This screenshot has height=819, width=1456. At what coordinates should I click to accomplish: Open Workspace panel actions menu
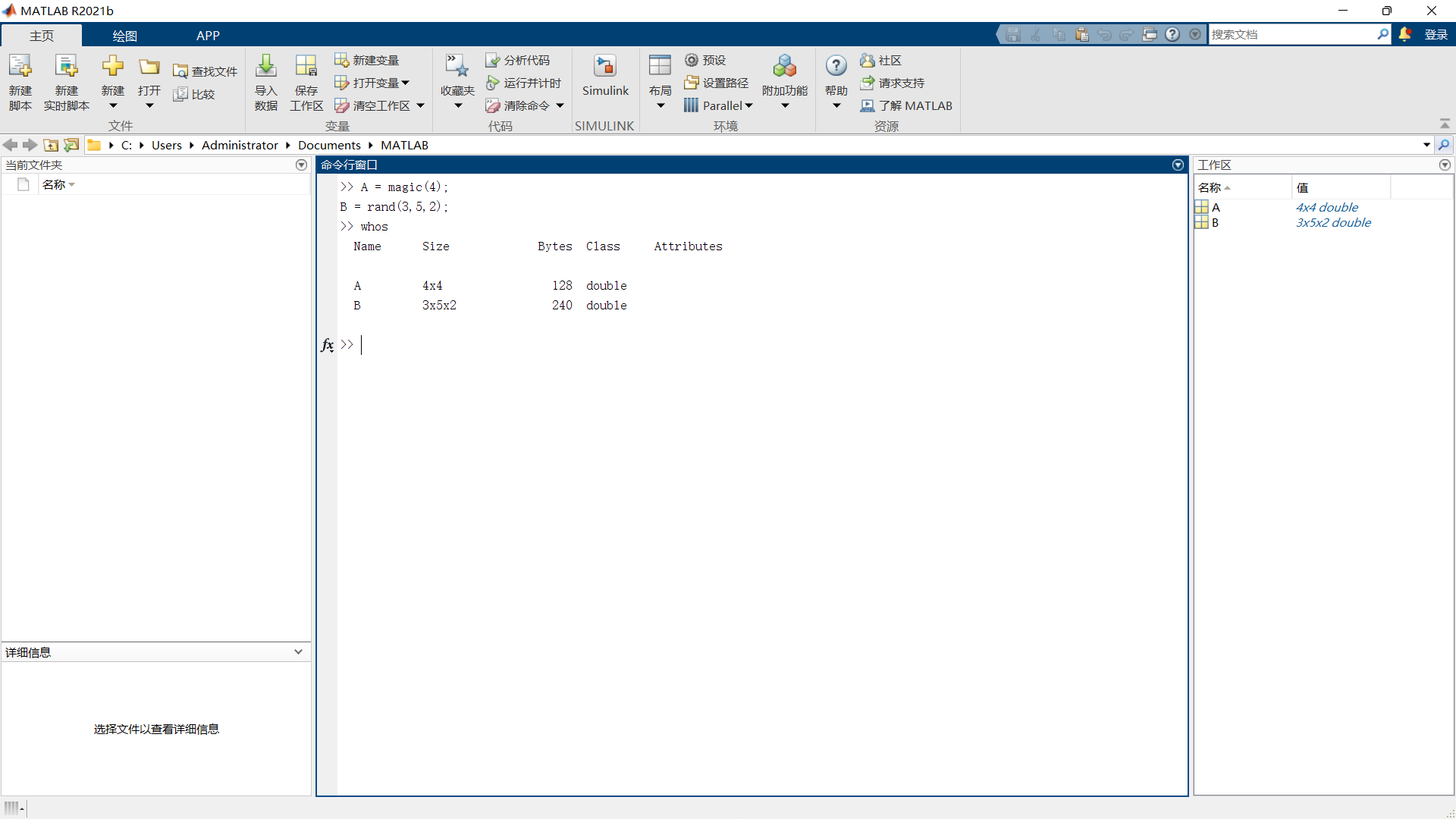[1445, 165]
